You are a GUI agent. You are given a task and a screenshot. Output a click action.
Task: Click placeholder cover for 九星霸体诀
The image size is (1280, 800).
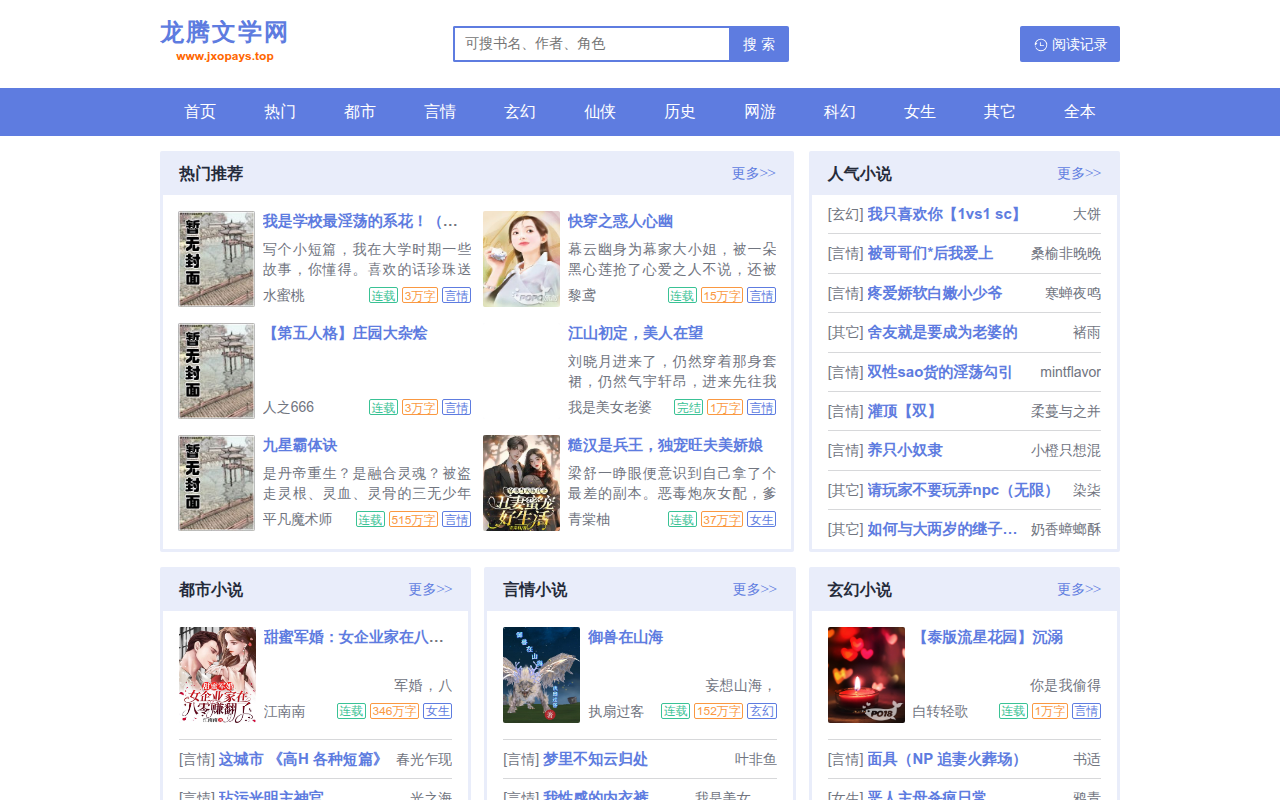217,483
